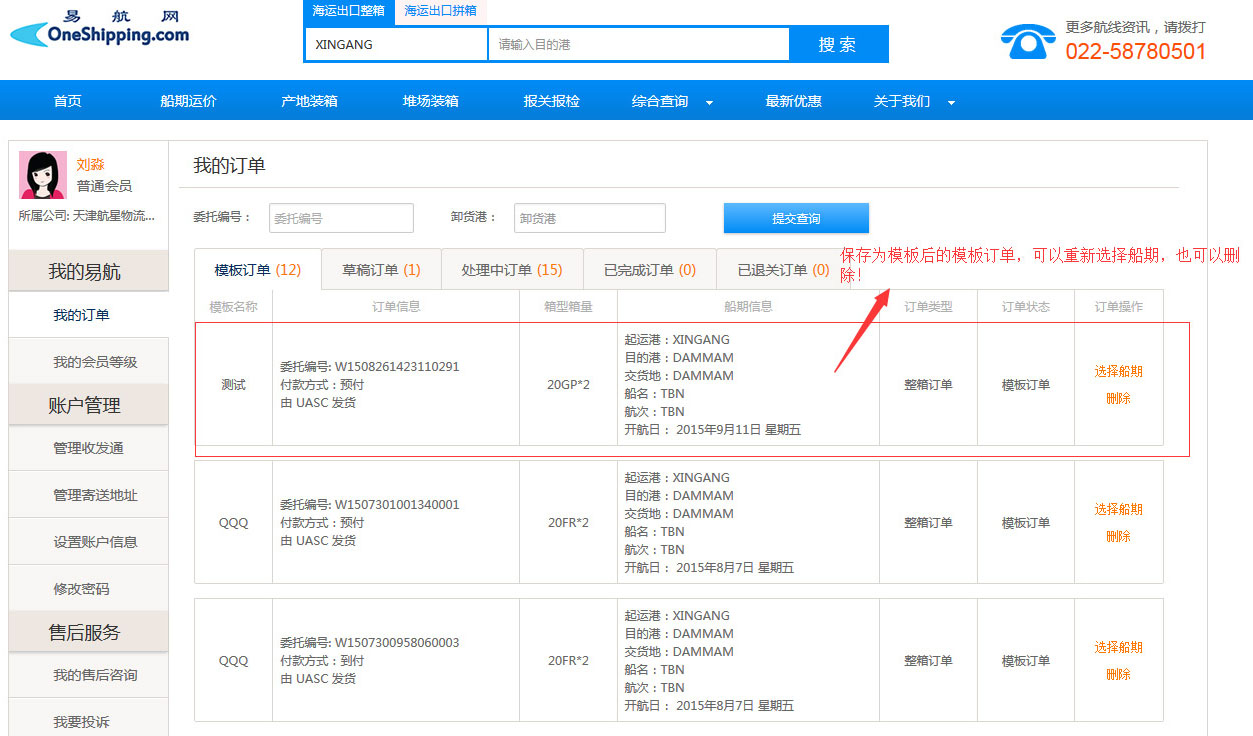
Task: Click 选择船期 for the 测试 order
Action: [1118, 371]
